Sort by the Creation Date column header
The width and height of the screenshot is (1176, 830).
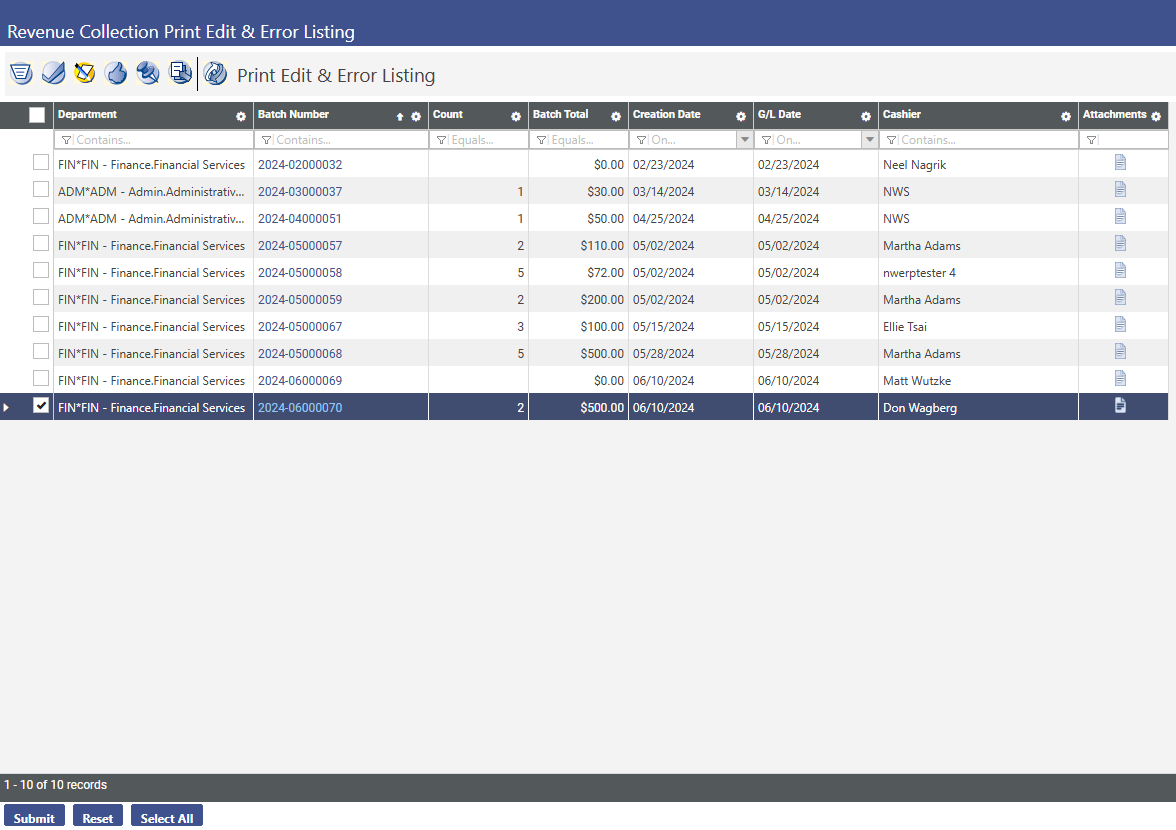(x=666, y=115)
